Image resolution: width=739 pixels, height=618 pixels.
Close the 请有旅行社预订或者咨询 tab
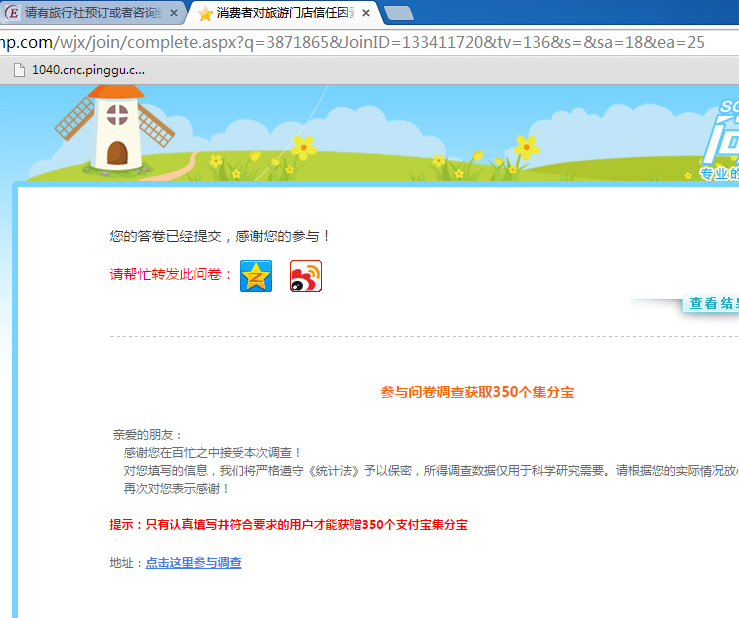(174, 13)
